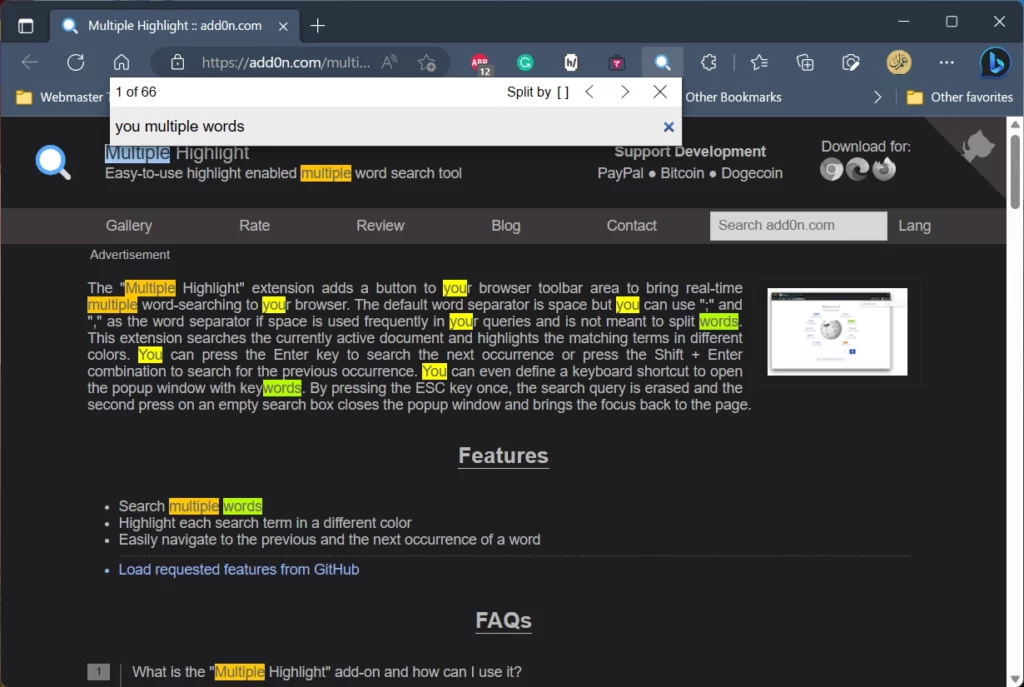Image resolution: width=1024 pixels, height=687 pixels.
Task: Click the vertical page scrollbar thumb
Action: [x=1015, y=171]
